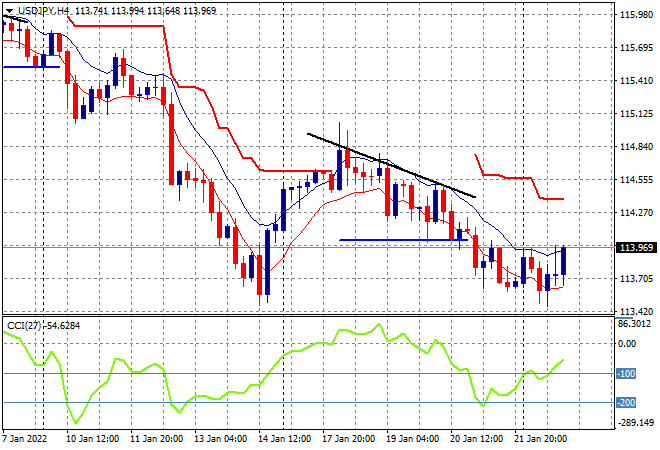
Task: Click the 115.980 price axis value
Action: pos(636,15)
